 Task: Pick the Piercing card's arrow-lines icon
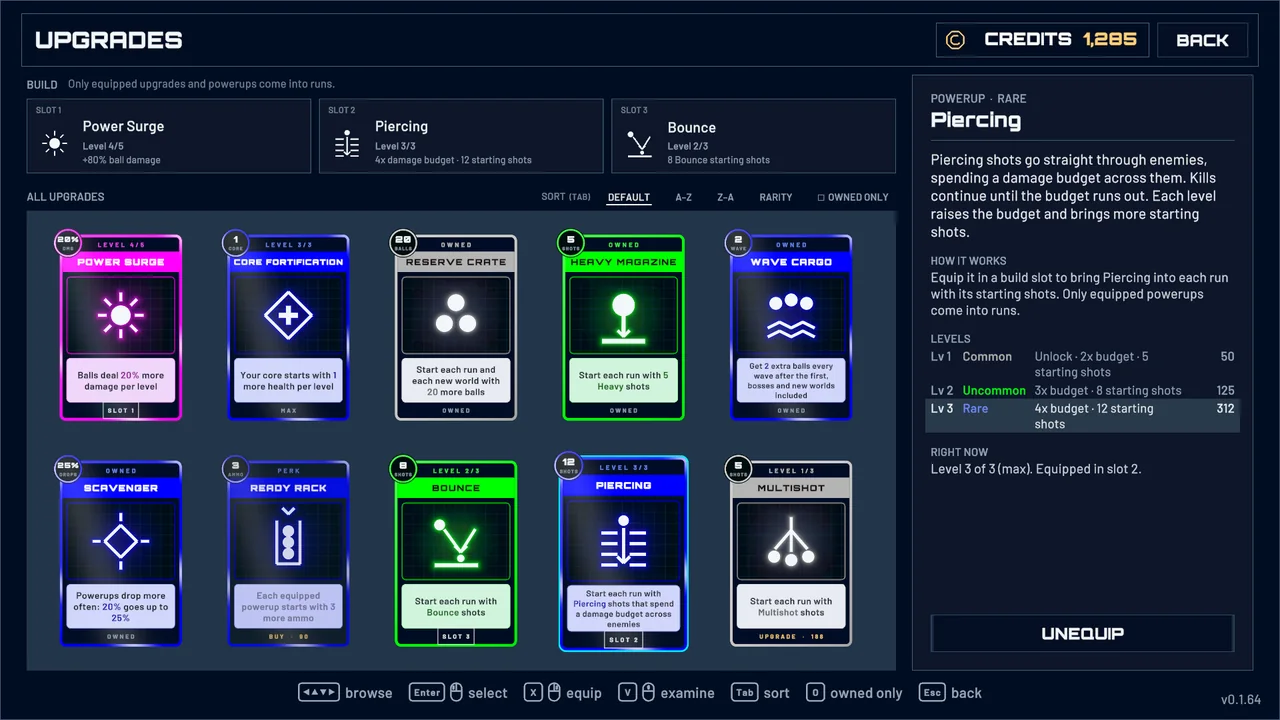click(623, 541)
